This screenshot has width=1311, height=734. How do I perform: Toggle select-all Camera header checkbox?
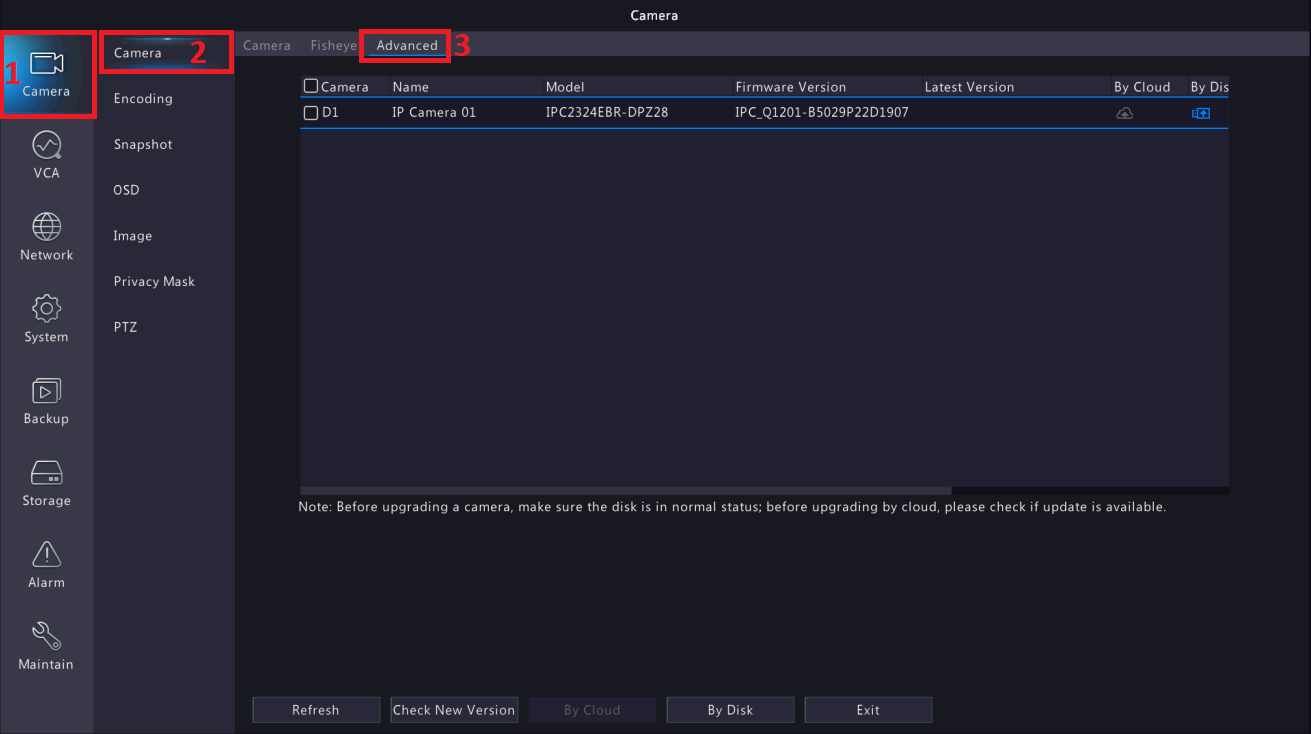point(311,87)
